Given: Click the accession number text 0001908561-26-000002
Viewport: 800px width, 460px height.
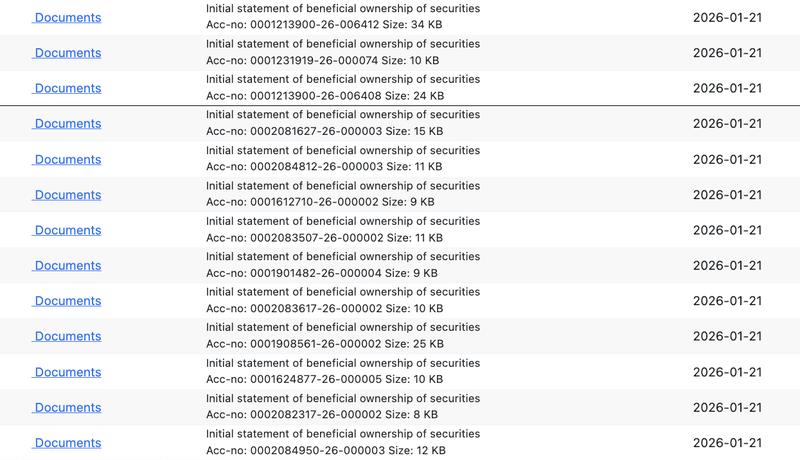Looking at the screenshot, I should click(311, 345).
